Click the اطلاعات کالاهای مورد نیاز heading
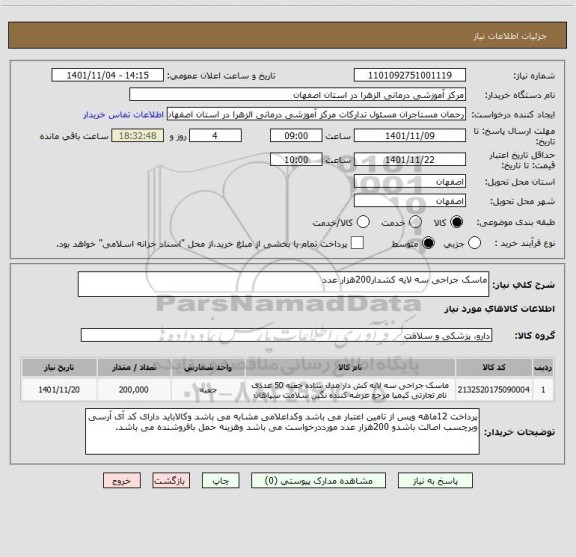Image resolution: width=576 pixels, height=557 pixels. 500,309
